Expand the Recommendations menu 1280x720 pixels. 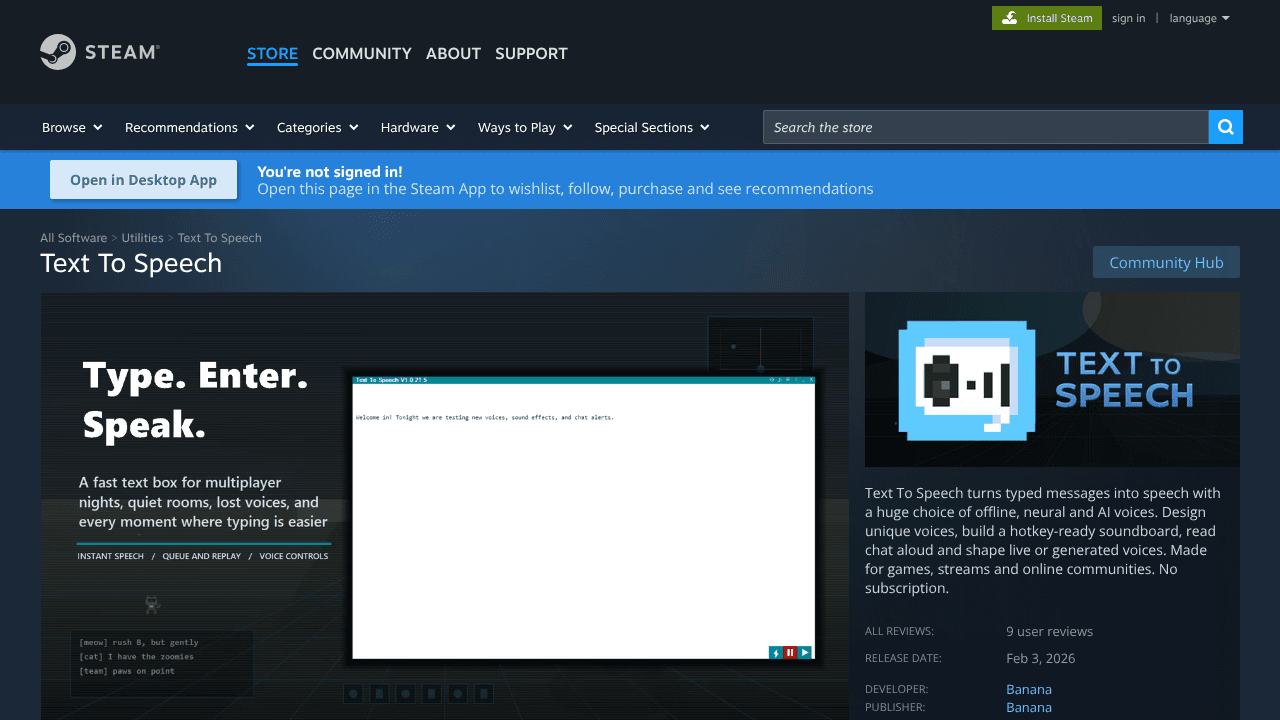[190, 127]
